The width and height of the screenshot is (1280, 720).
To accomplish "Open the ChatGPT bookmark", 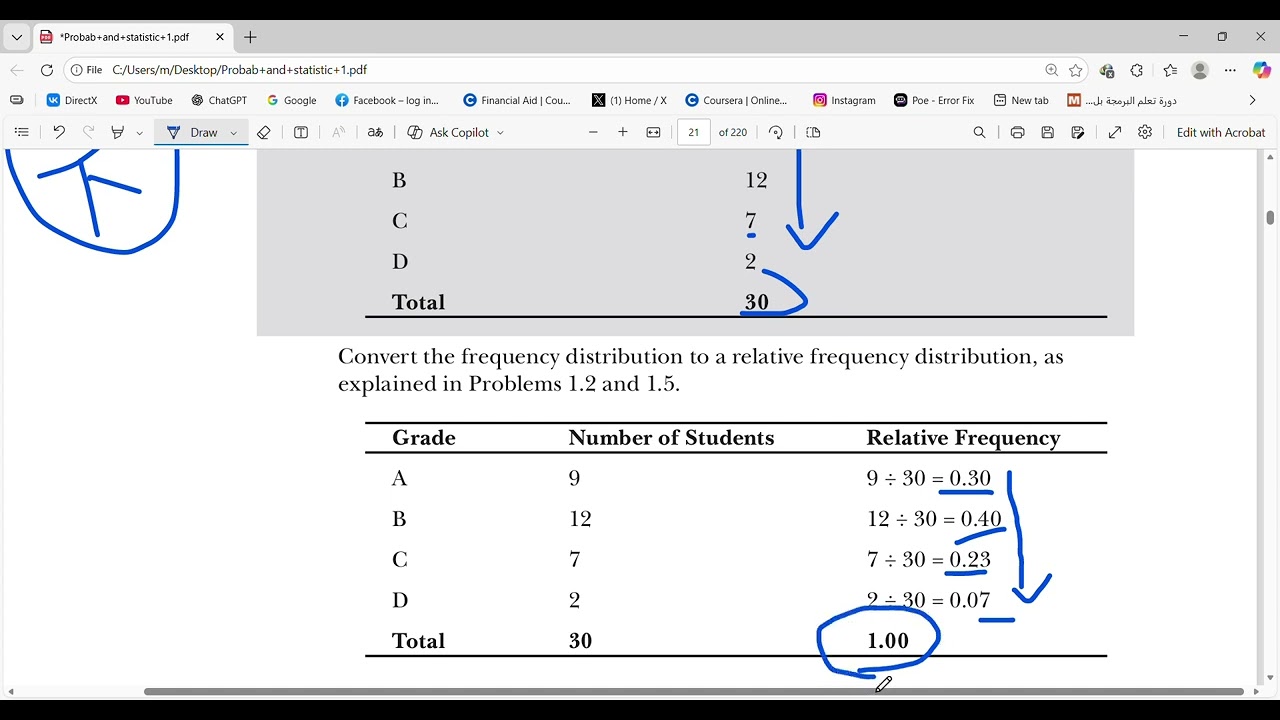I will (219, 100).
